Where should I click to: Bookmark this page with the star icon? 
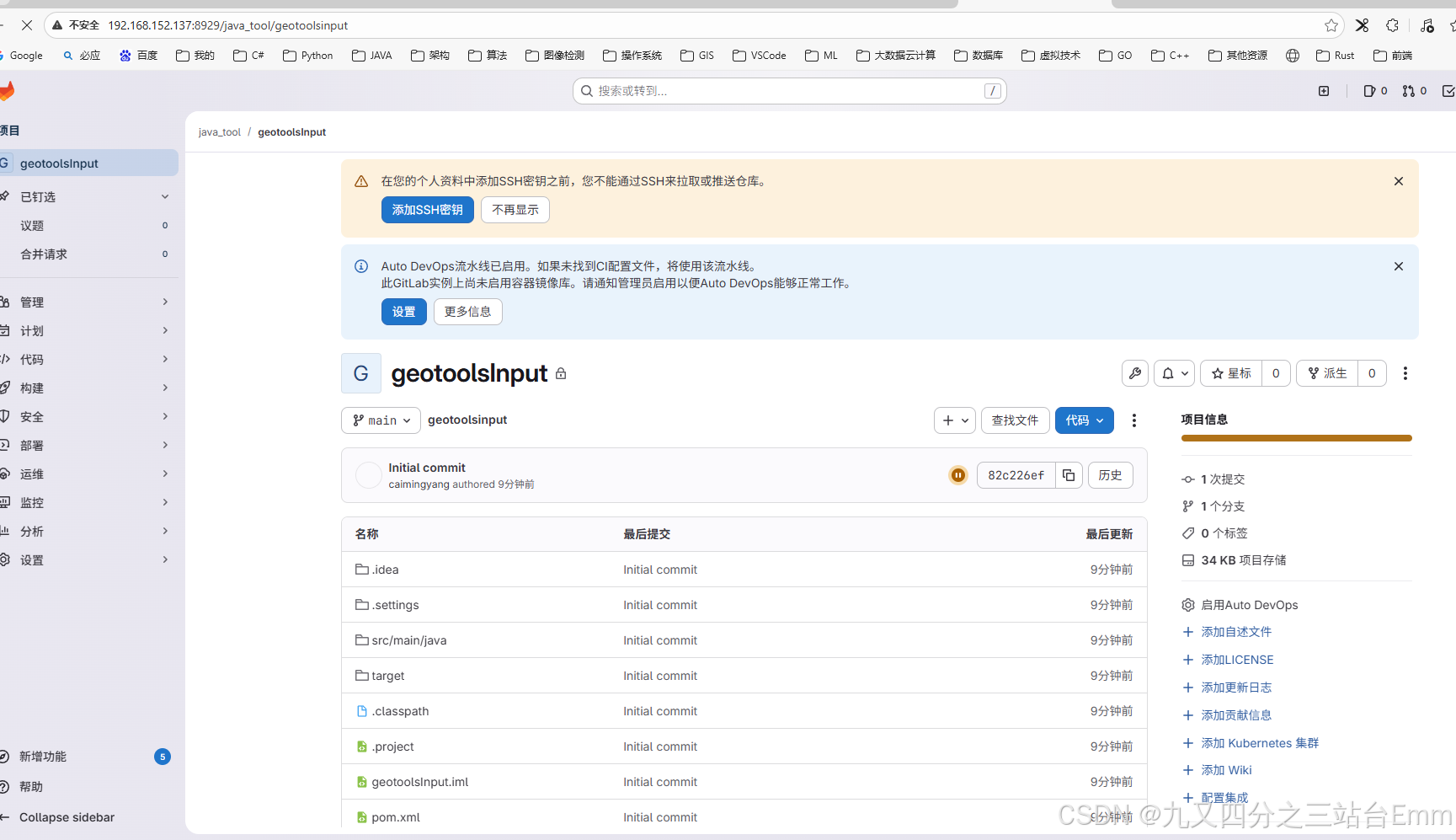point(1331,25)
